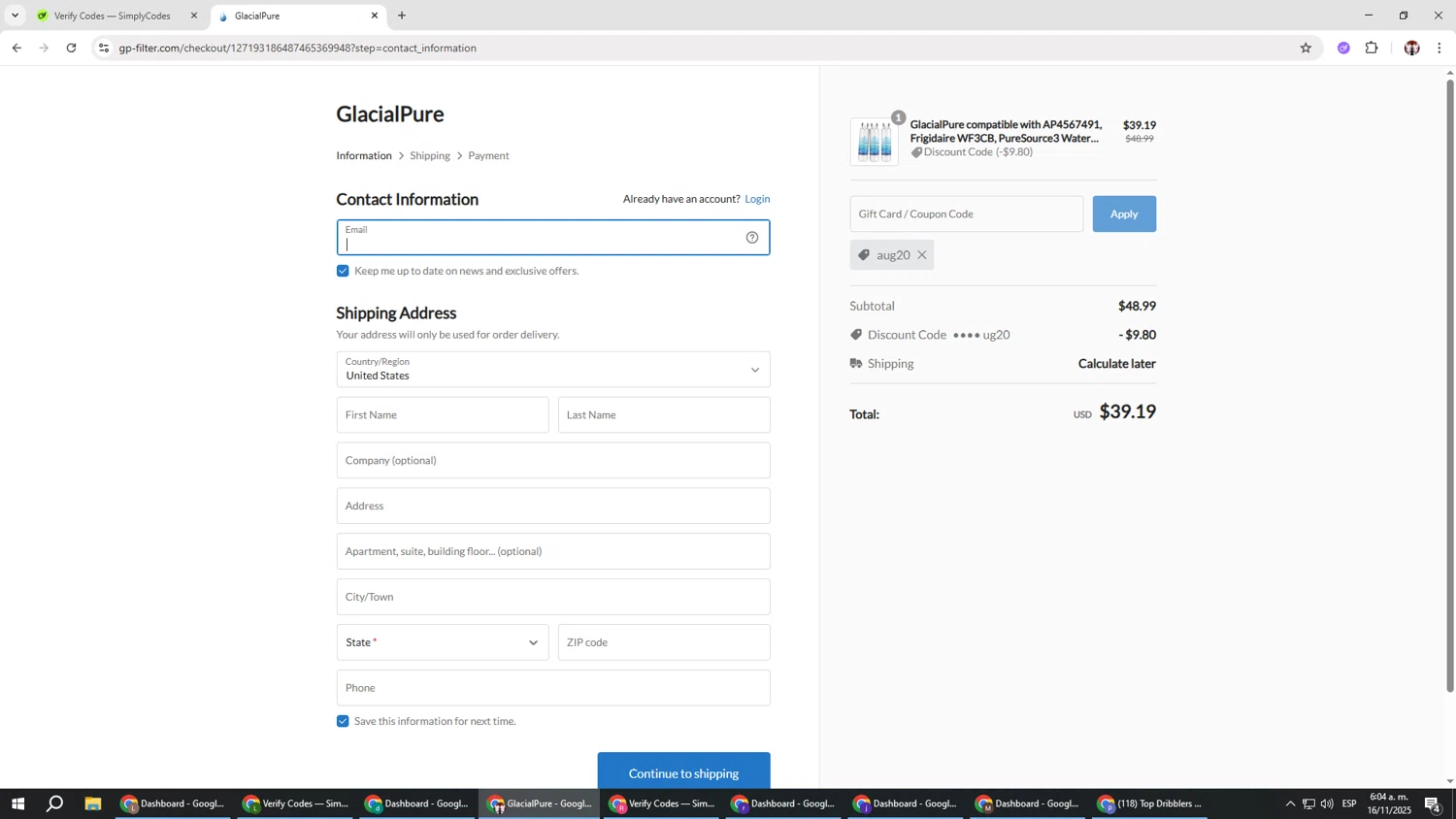Focus the First Name field
This screenshot has height=819, width=1456.
coord(443,415)
